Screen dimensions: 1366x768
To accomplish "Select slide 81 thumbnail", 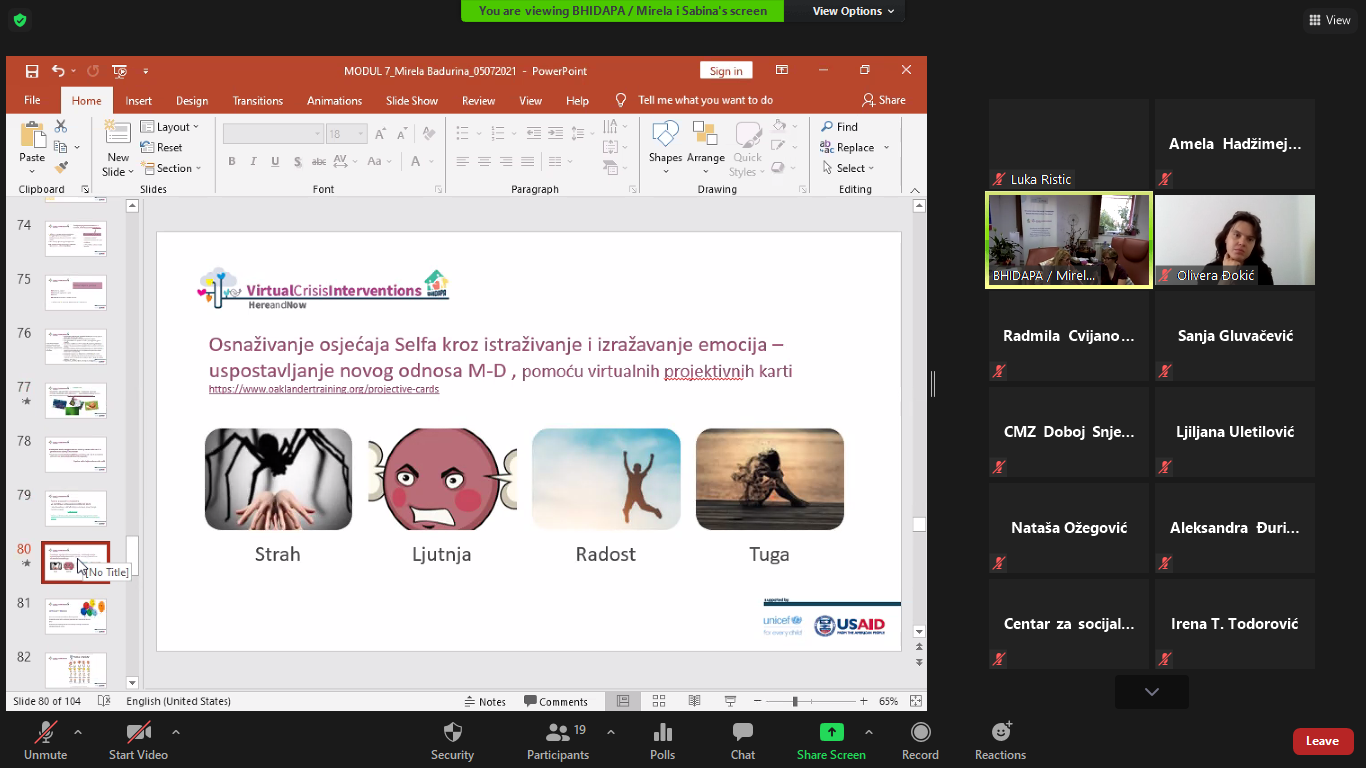I will [x=76, y=616].
